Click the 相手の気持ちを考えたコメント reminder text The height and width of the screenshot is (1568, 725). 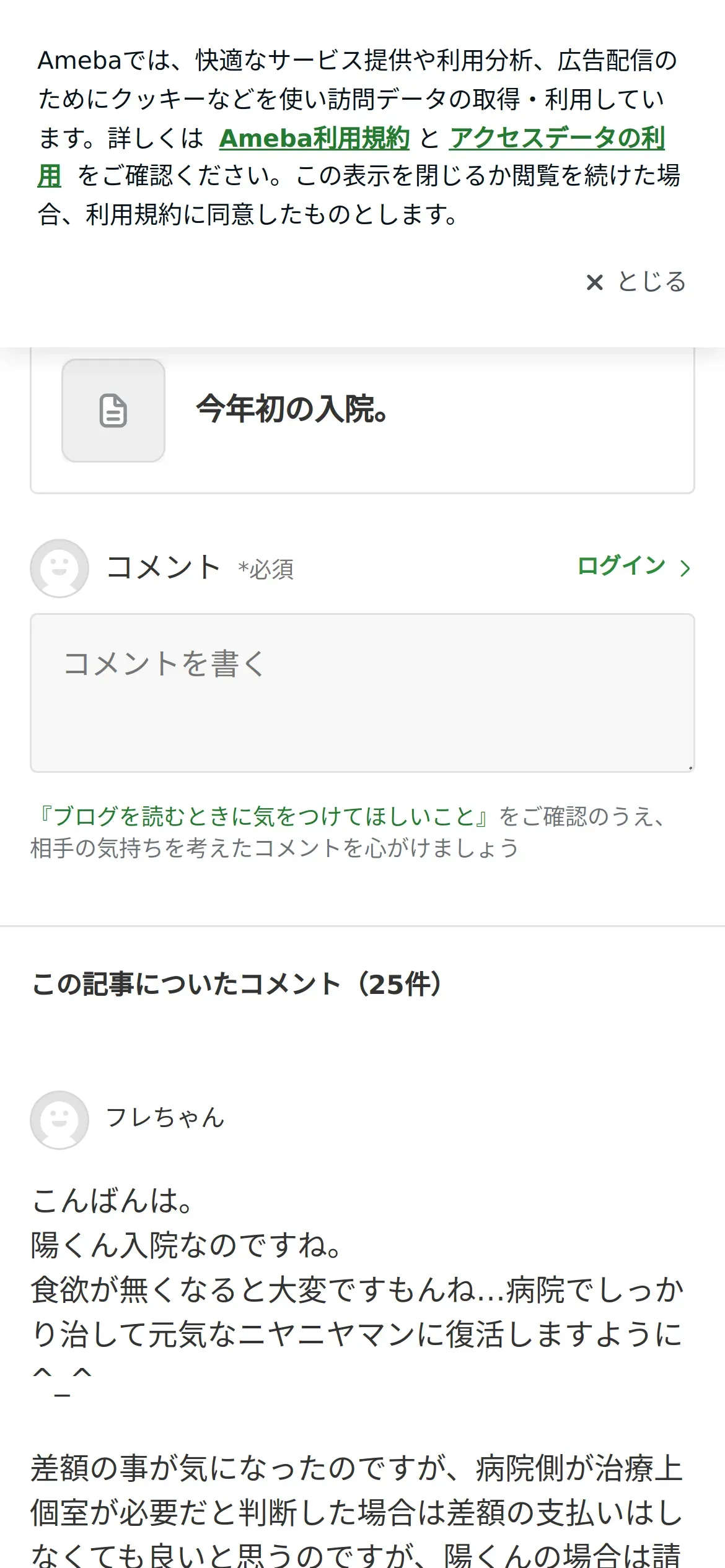coord(274,848)
